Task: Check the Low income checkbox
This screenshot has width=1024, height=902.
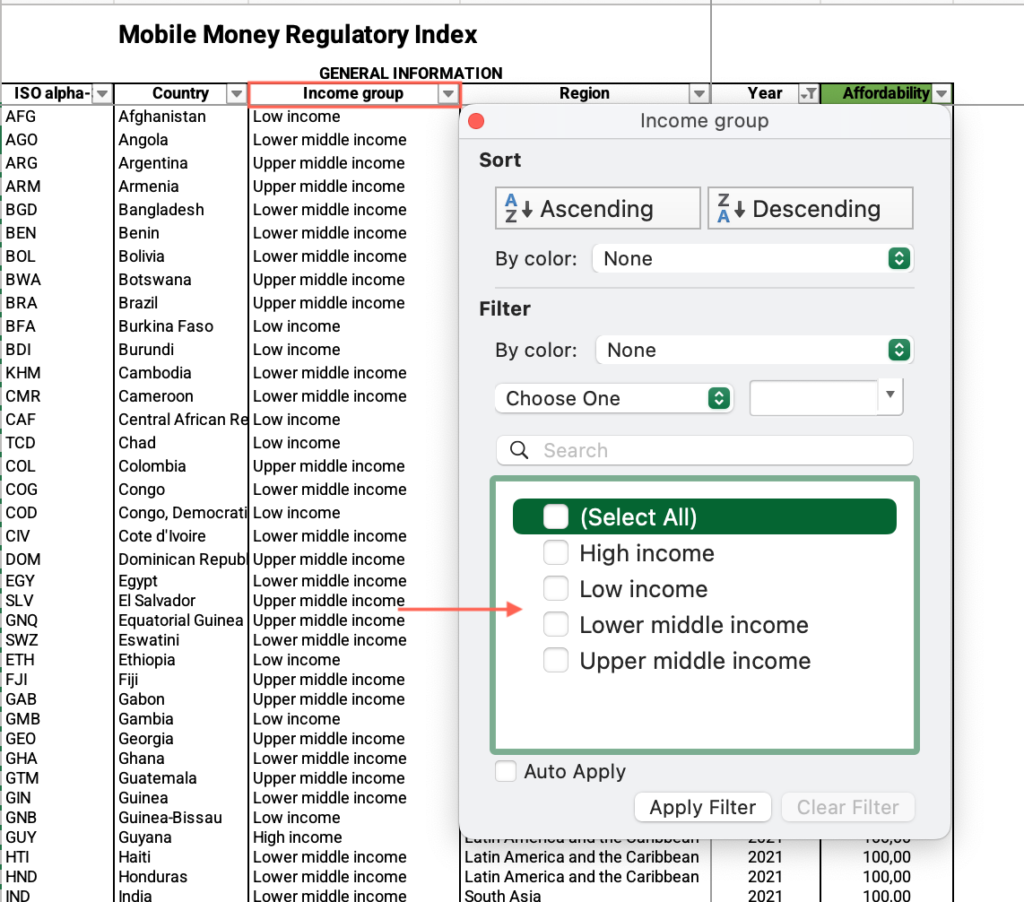Action: coord(556,588)
